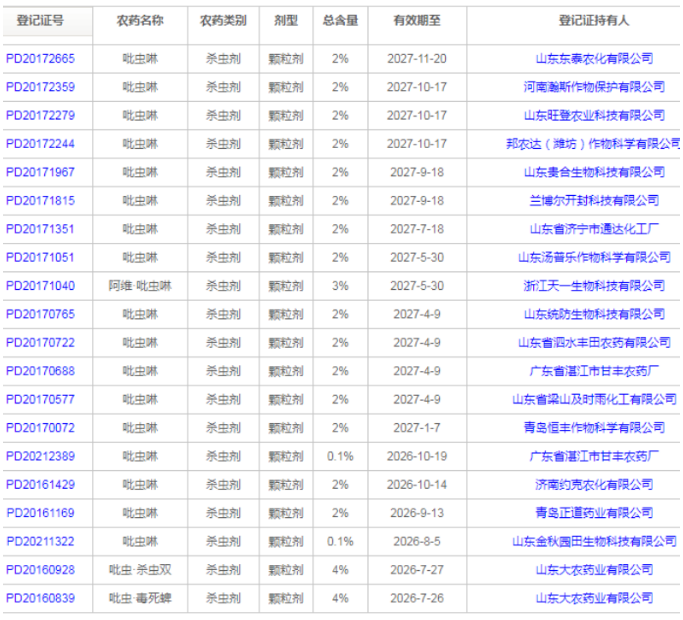Click the 有效期至 column header
This screenshot has height=620, width=683.
coord(417,20)
